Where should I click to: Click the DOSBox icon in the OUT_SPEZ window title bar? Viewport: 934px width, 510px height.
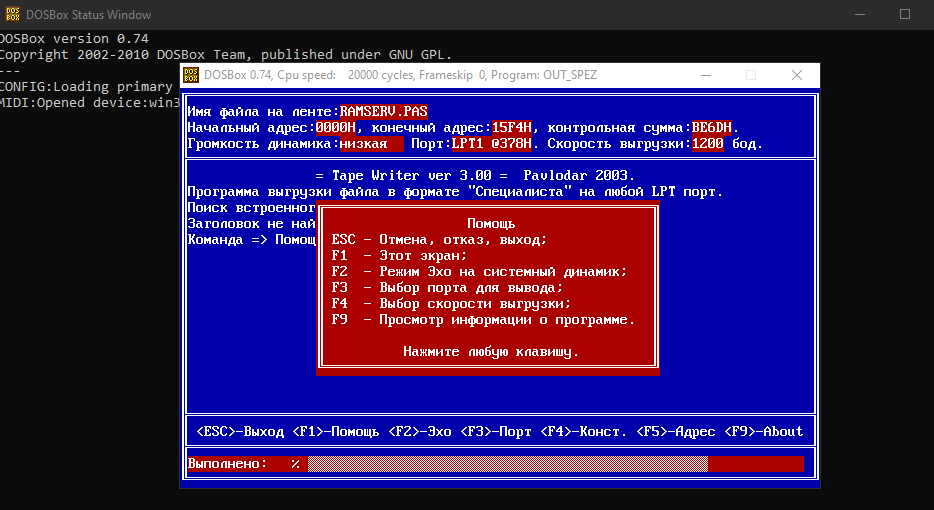(x=191, y=75)
